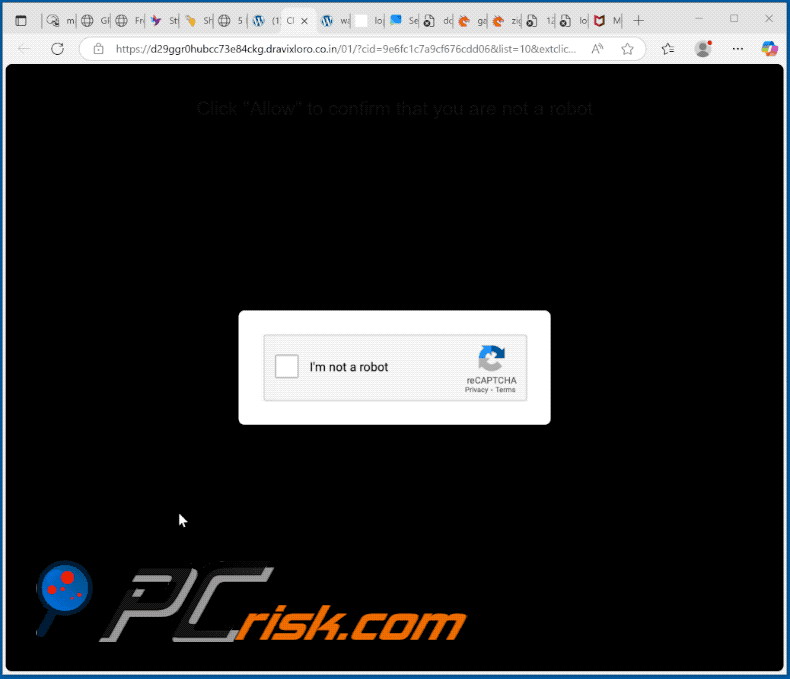
Task: Open a new browser tab
Action: tap(638, 21)
